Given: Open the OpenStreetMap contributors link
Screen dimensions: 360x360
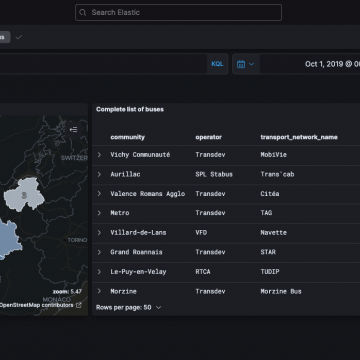Looking at the screenshot, I should [36, 305].
